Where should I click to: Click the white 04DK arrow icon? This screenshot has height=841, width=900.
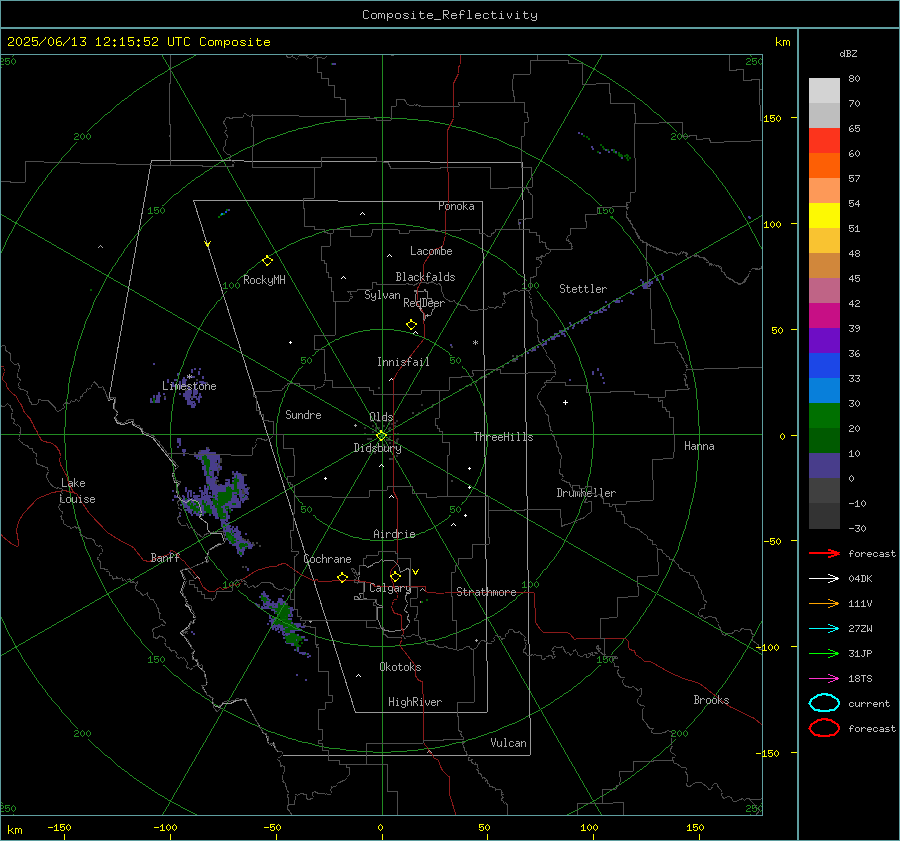click(824, 578)
